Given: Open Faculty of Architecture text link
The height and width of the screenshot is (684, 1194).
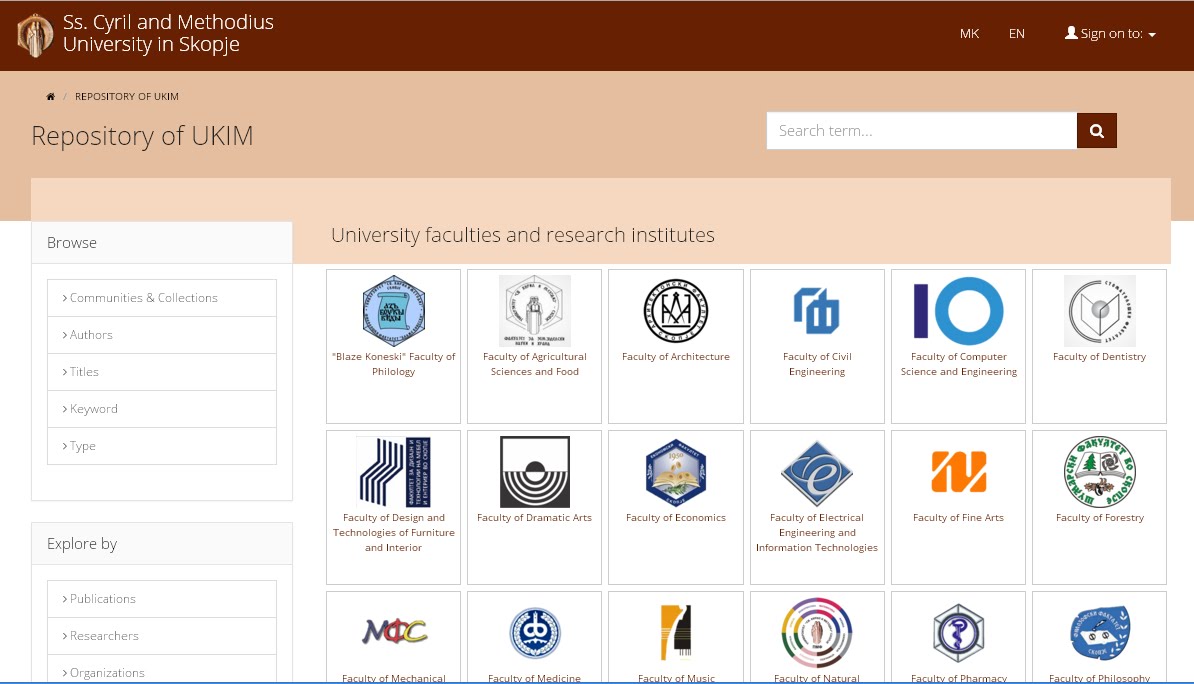Looking at the screenshot, I should pyautogui.click(x=676, y=356).
